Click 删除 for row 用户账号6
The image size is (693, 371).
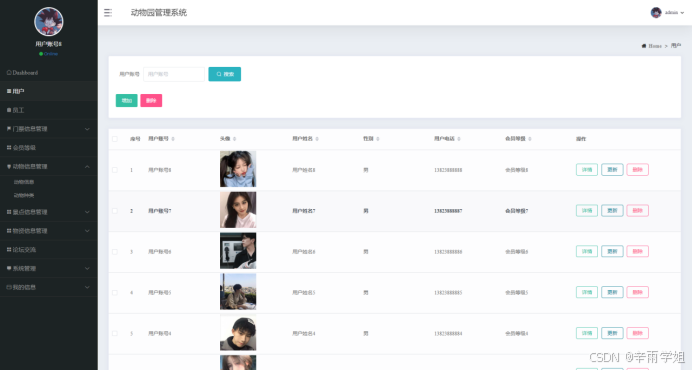pyautogui.click(x=637, y=251)
